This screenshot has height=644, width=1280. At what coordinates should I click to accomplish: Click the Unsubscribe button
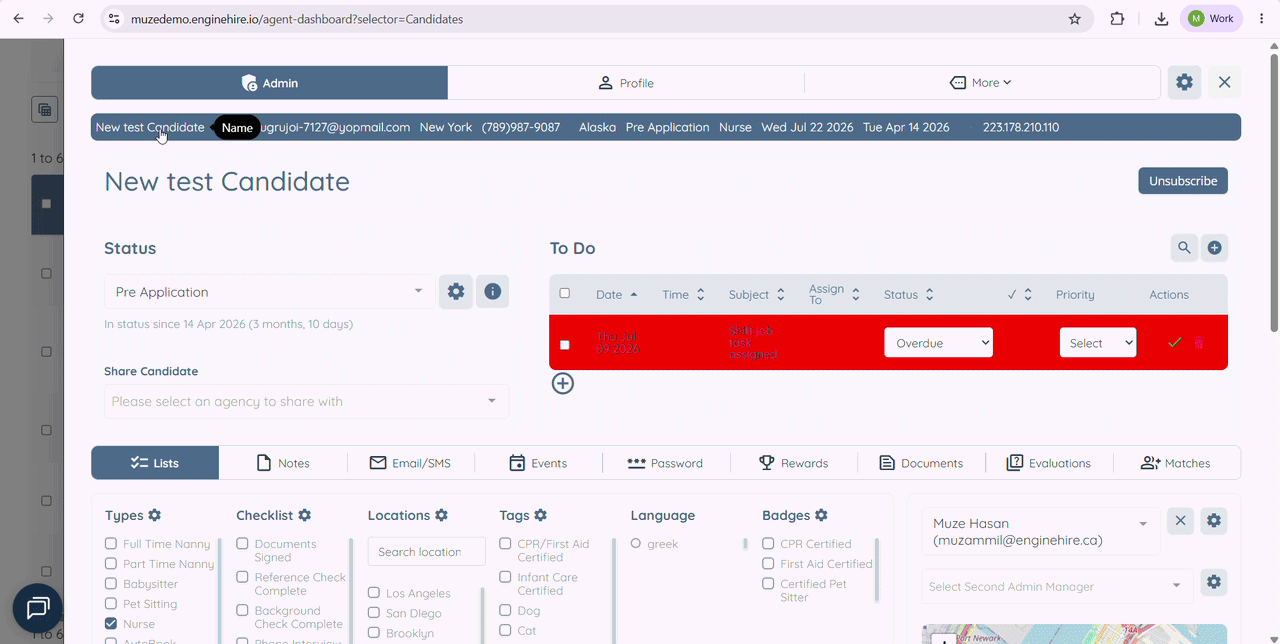click(1183, 181)
